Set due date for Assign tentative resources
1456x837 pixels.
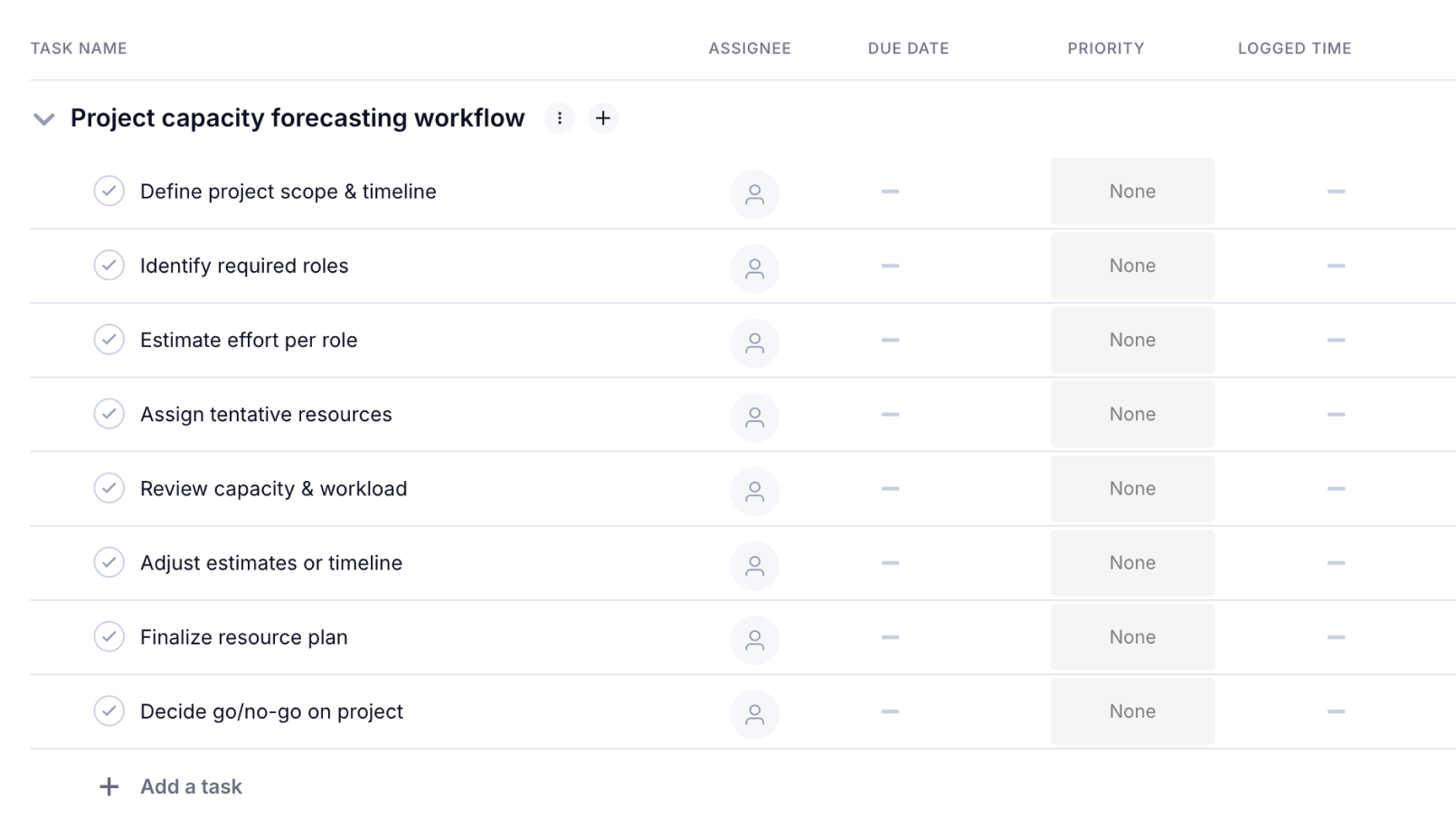pyautogui.click(x=890, y=415)
